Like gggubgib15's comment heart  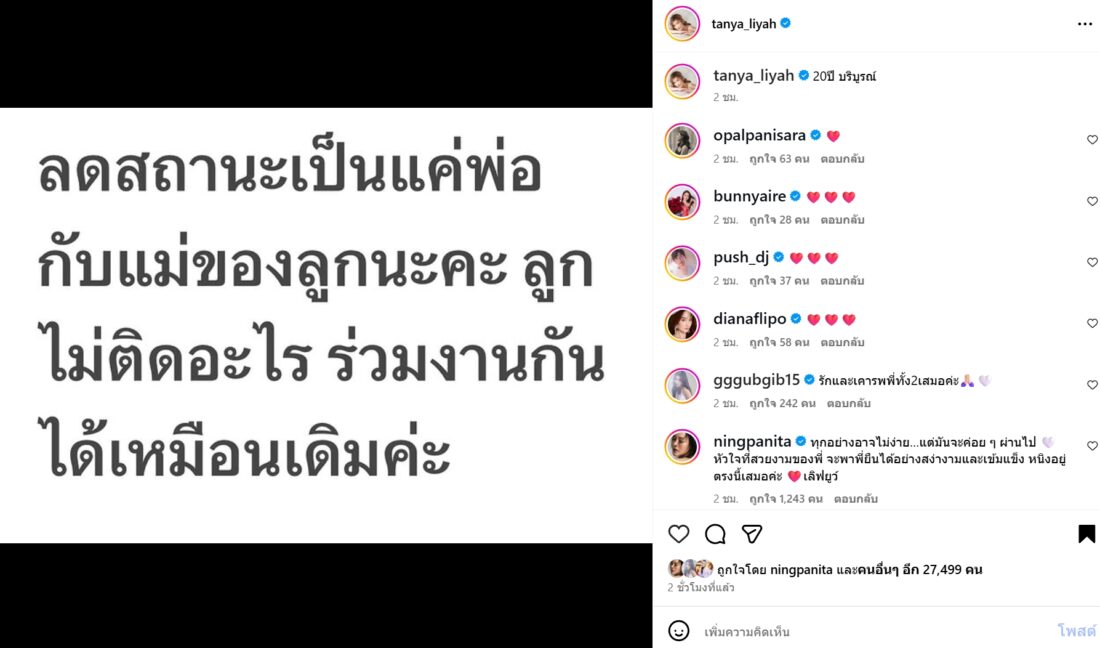coord(1092,385)
